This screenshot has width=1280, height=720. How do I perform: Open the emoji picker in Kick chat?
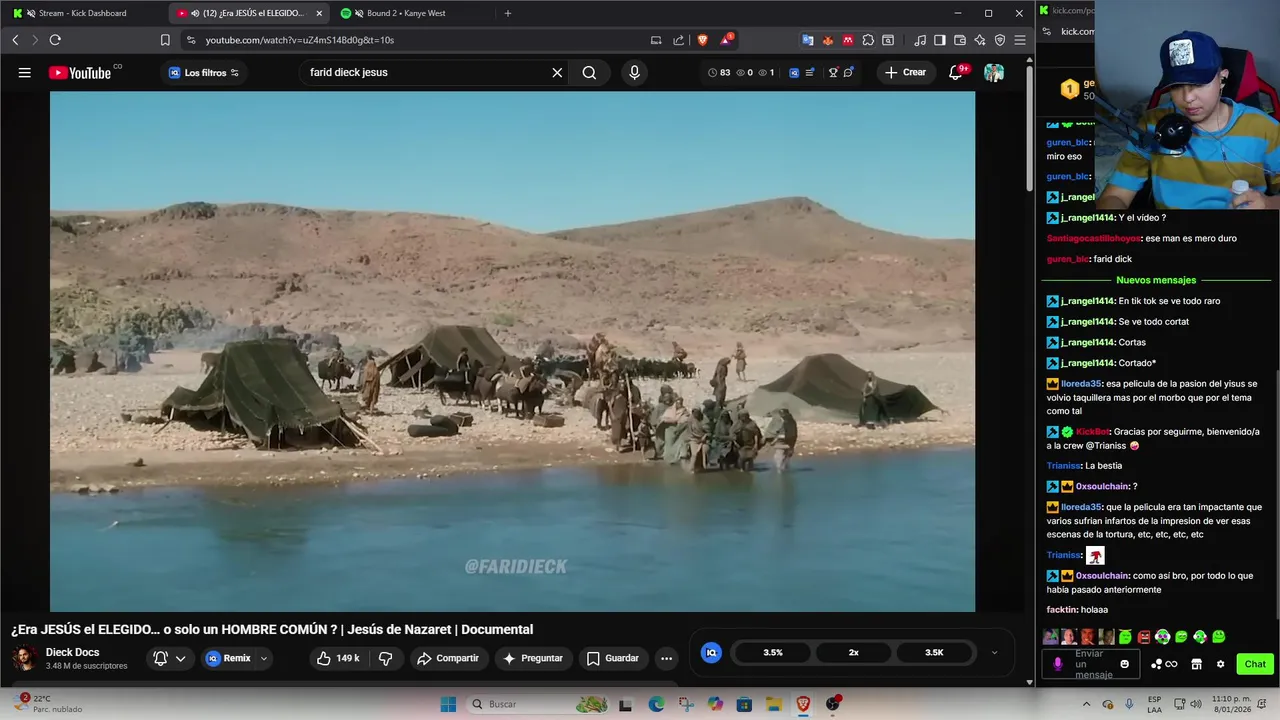coord(1125,664)
